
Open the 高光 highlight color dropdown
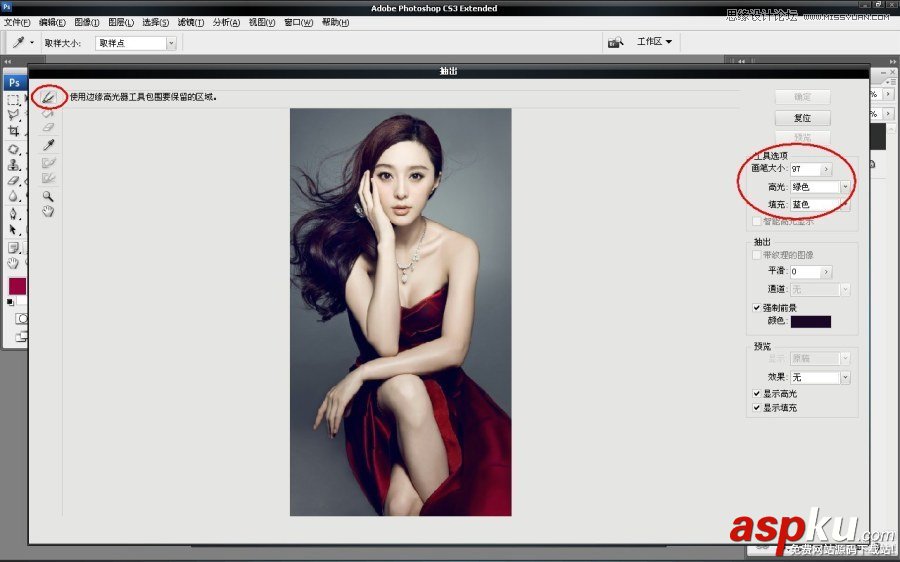click(x=845, y=187)
